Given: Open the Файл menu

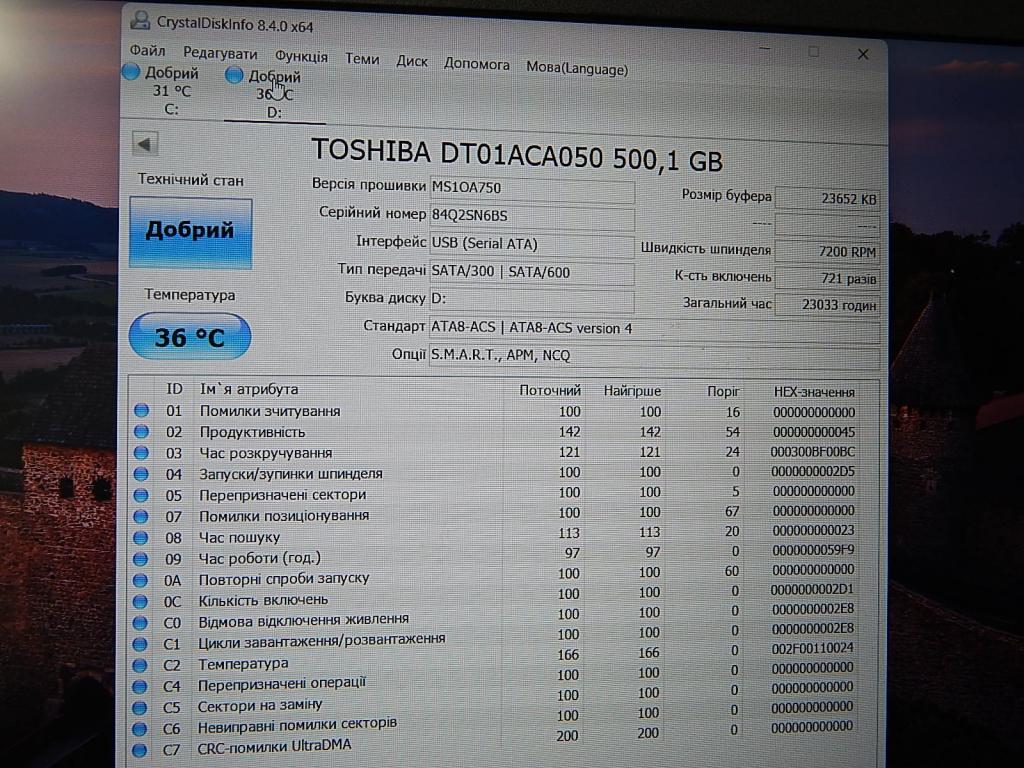Looking at the screenshot, I should click(x=147, y=51).
